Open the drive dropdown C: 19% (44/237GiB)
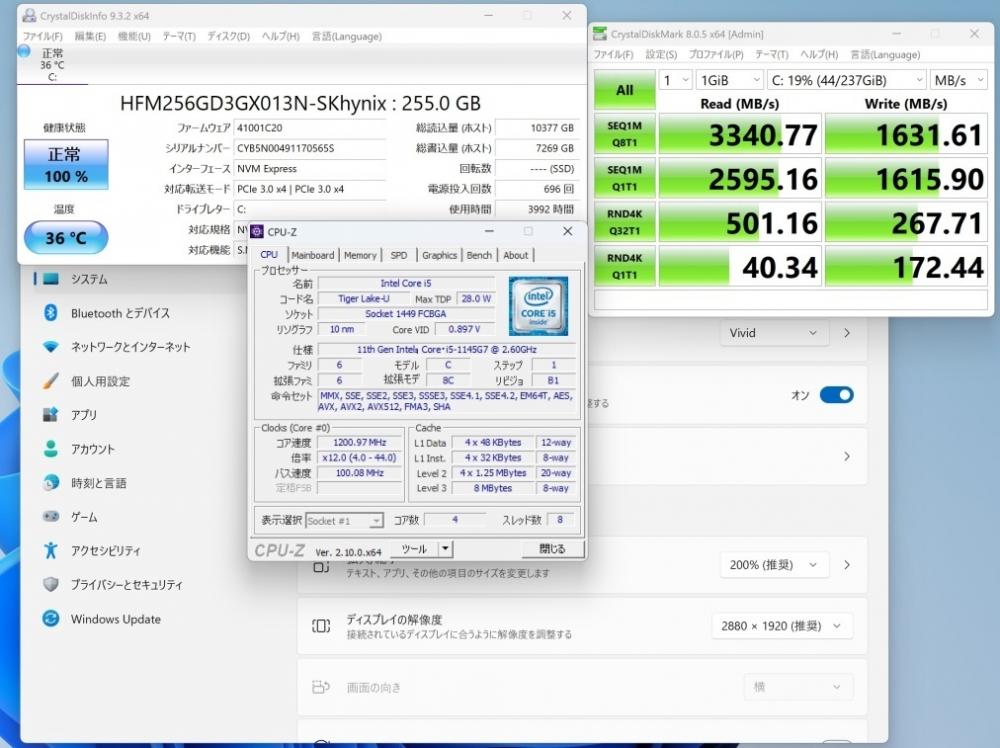The height and width of the screenshot is (748, 1000). (846, 80)
